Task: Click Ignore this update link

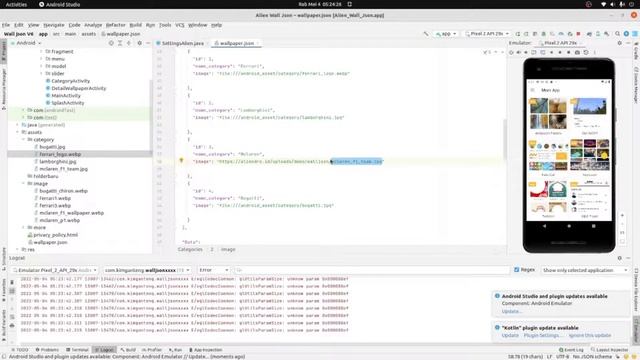Action: [x=590, y=335]
